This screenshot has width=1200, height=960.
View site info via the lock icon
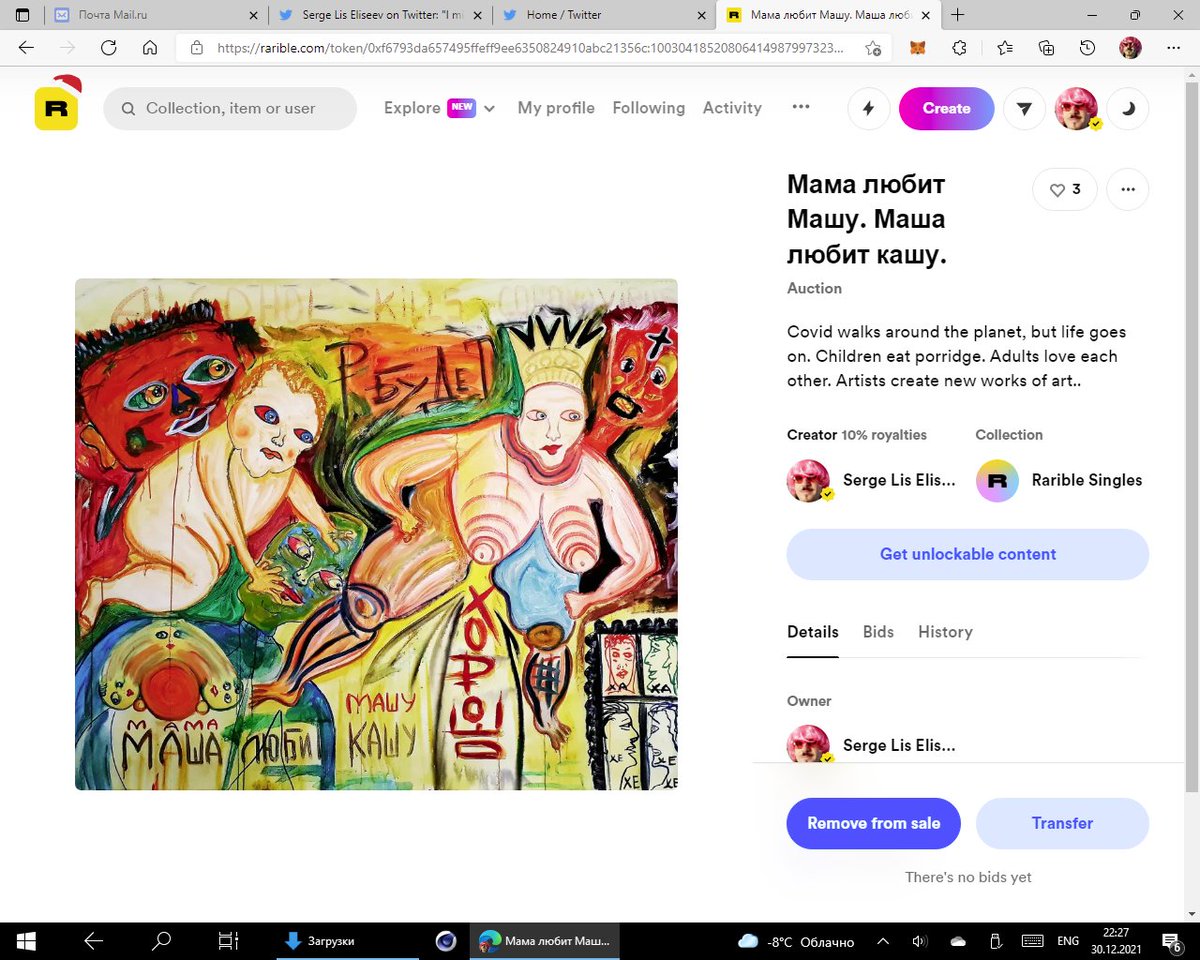[x=197, y=47]
